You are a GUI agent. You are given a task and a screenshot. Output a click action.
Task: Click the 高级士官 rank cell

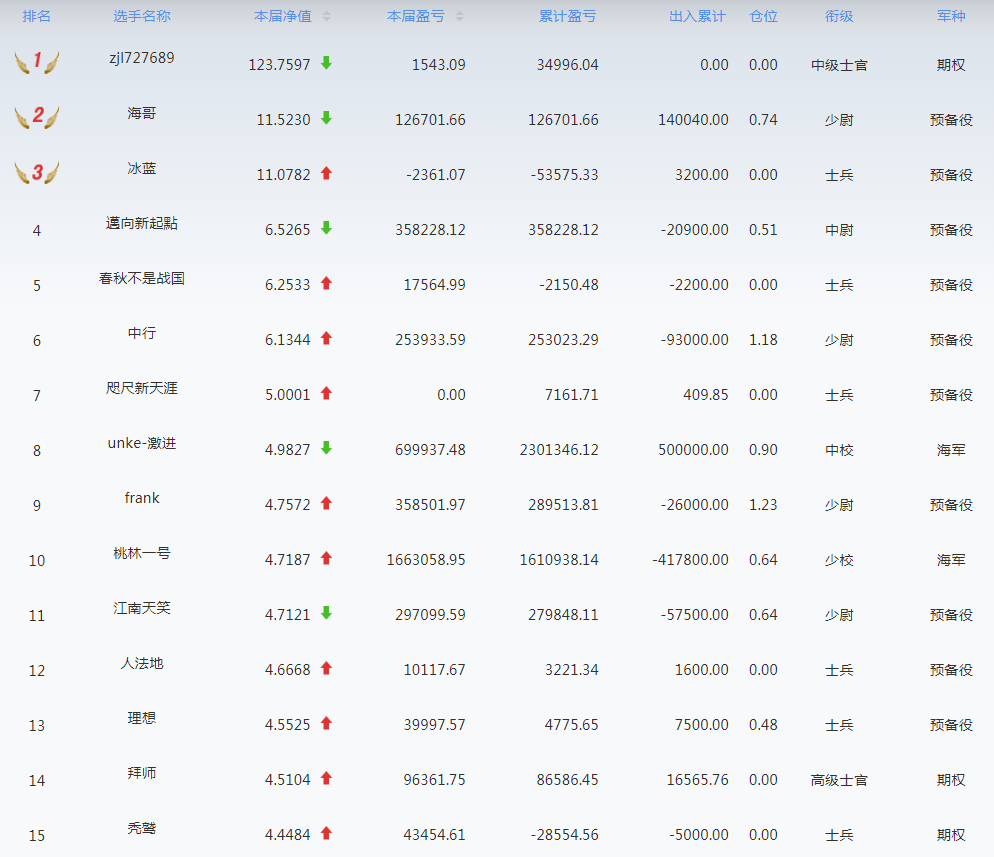[839, 780]
